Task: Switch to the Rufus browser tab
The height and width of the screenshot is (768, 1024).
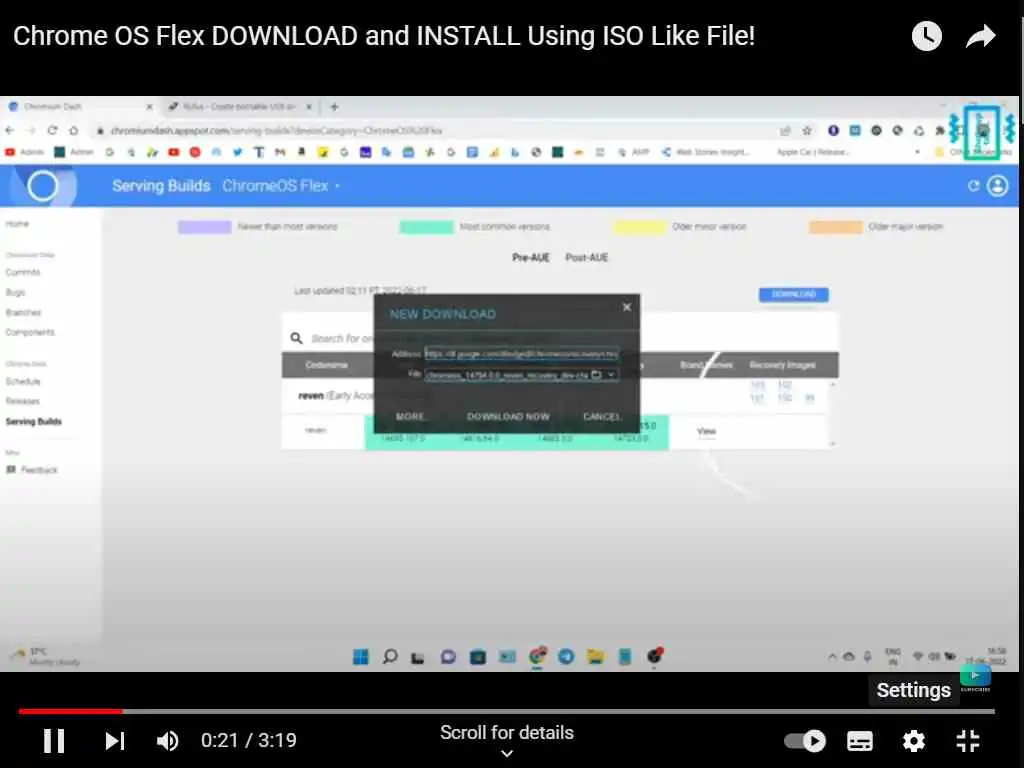Action: click(x=240, y=106)
